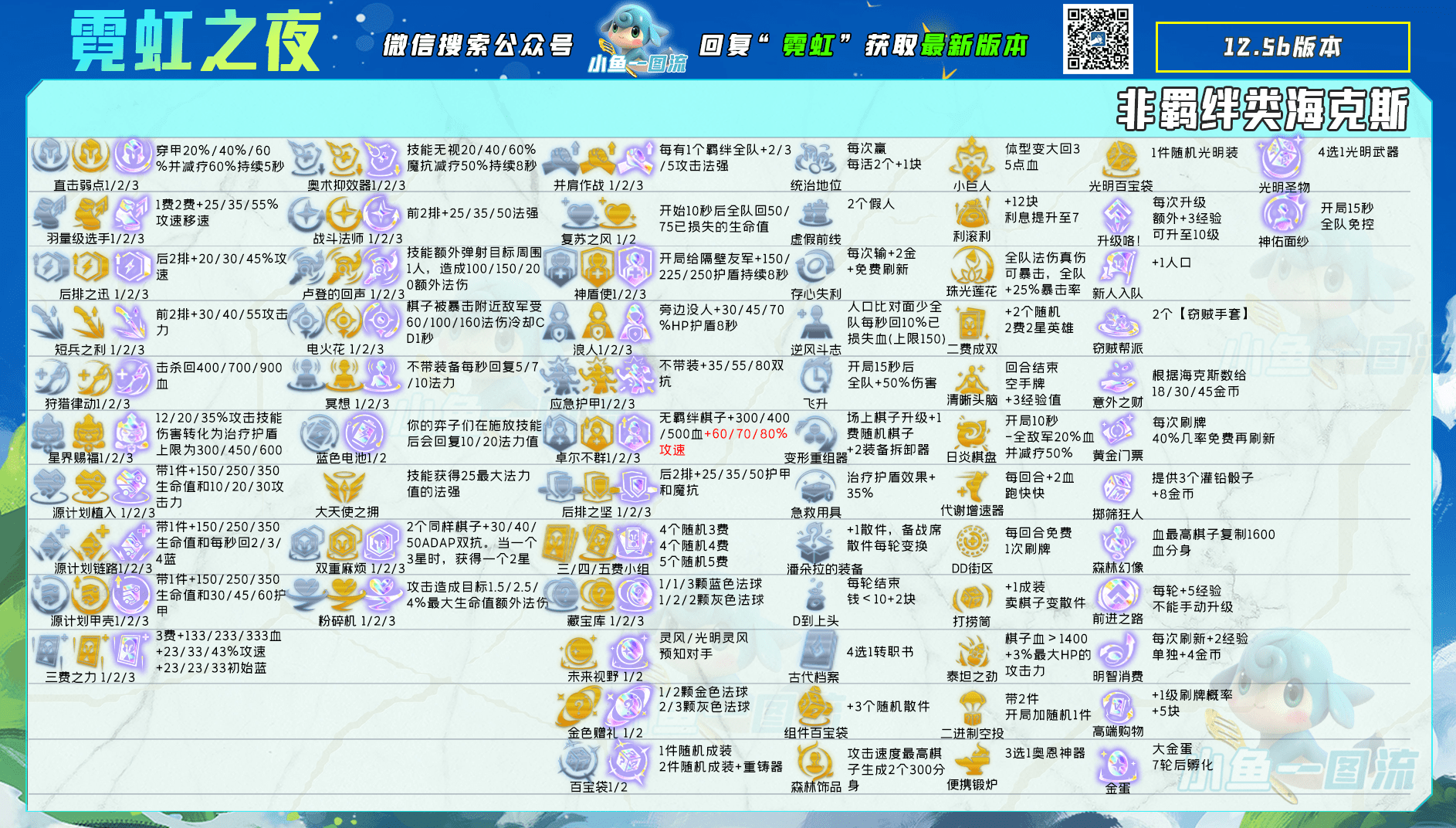Click the 前进之路 augment icon

point(1117,594)
